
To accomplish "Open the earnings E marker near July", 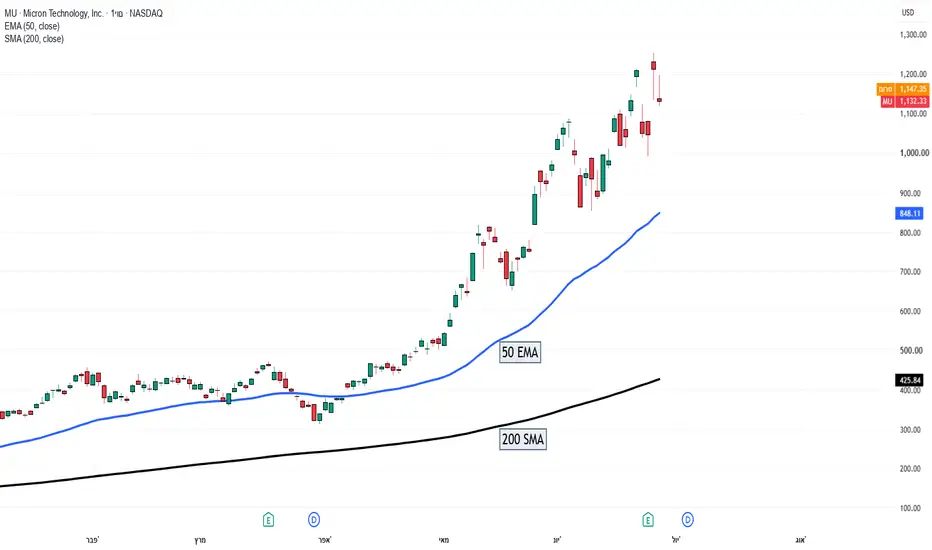I will [x=648, y=520].
